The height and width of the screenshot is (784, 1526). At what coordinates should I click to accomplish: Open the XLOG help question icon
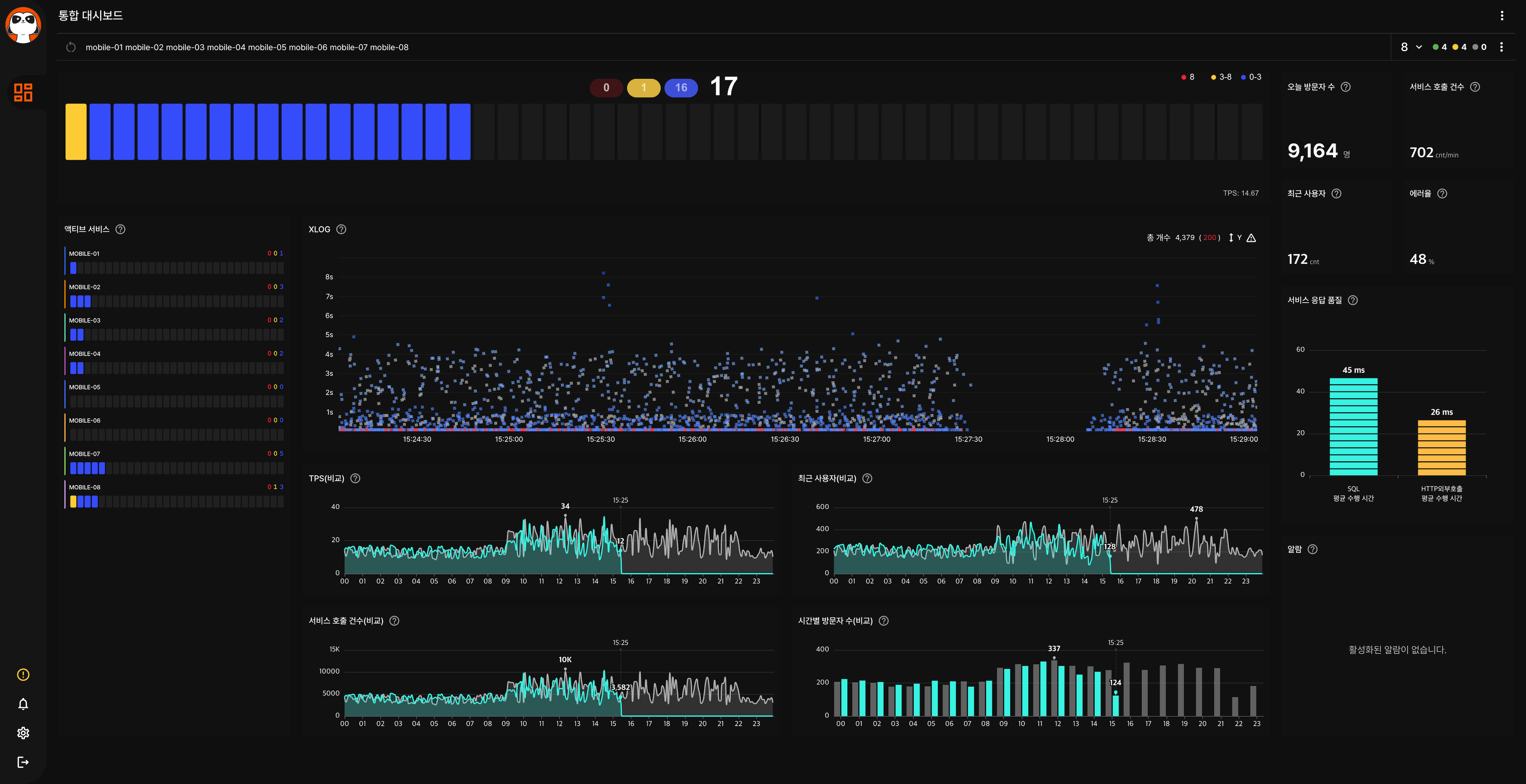341,229
